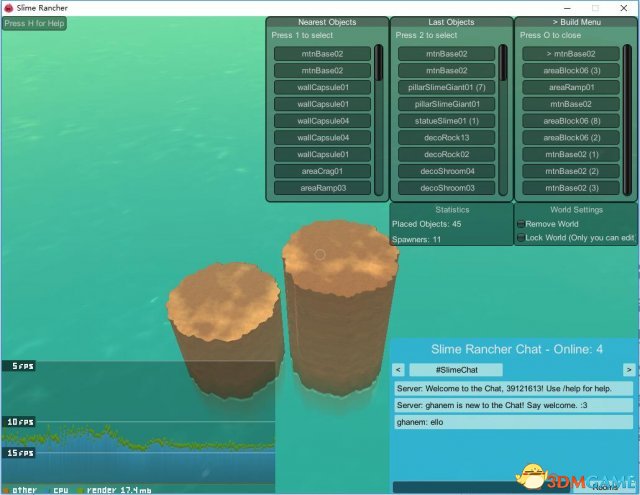The width and height of the screenshot is (640, 495).
Task: Click the 'Slime Rancher Chat - Online: 4' title
Action: coord(517,349)
